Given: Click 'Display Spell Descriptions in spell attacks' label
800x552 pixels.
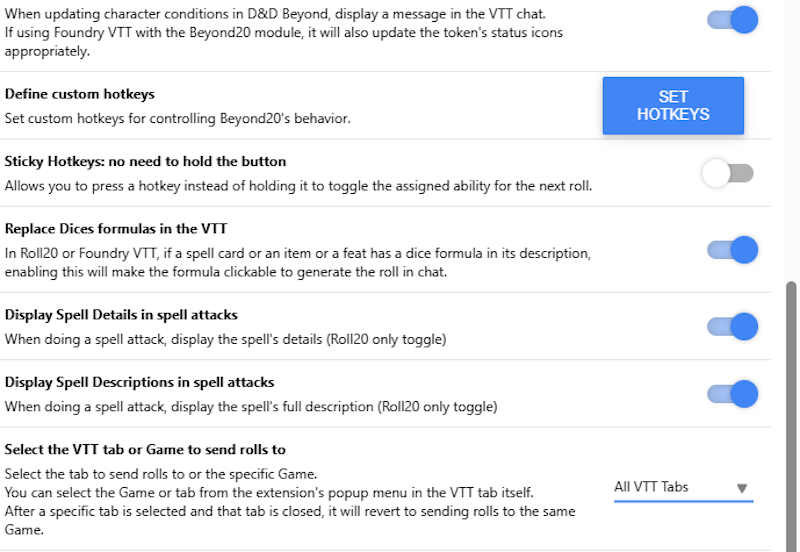Looking at the screenshot, I should coord(139,382).
